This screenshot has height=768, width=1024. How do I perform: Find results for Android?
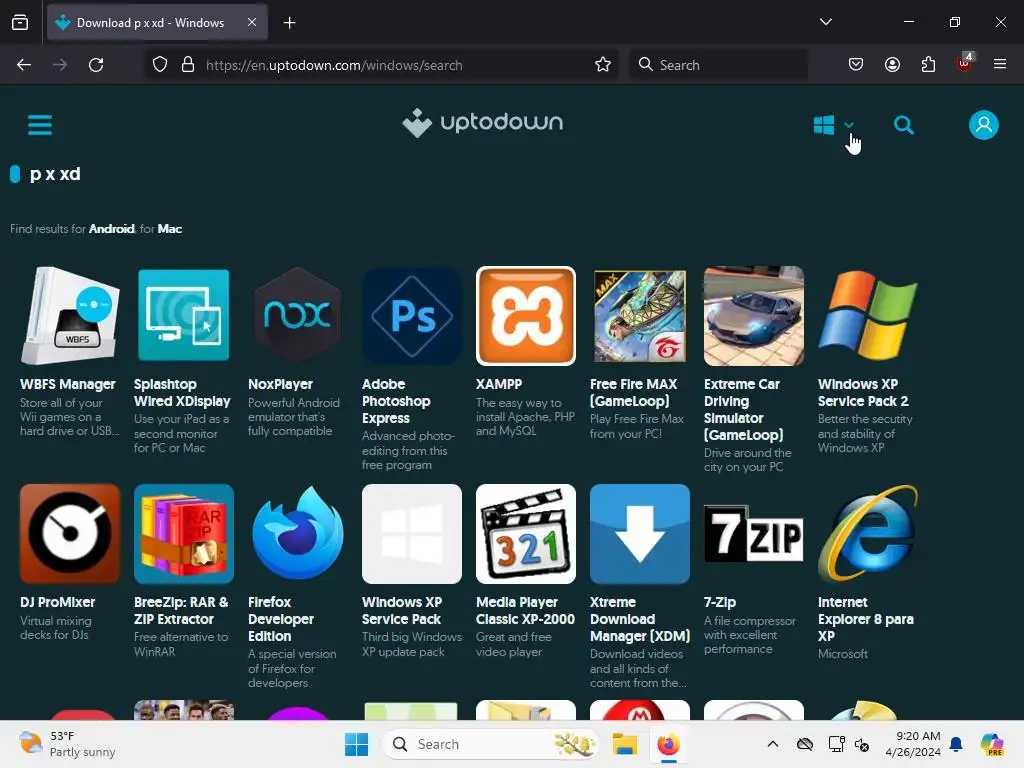click(112, 229)
